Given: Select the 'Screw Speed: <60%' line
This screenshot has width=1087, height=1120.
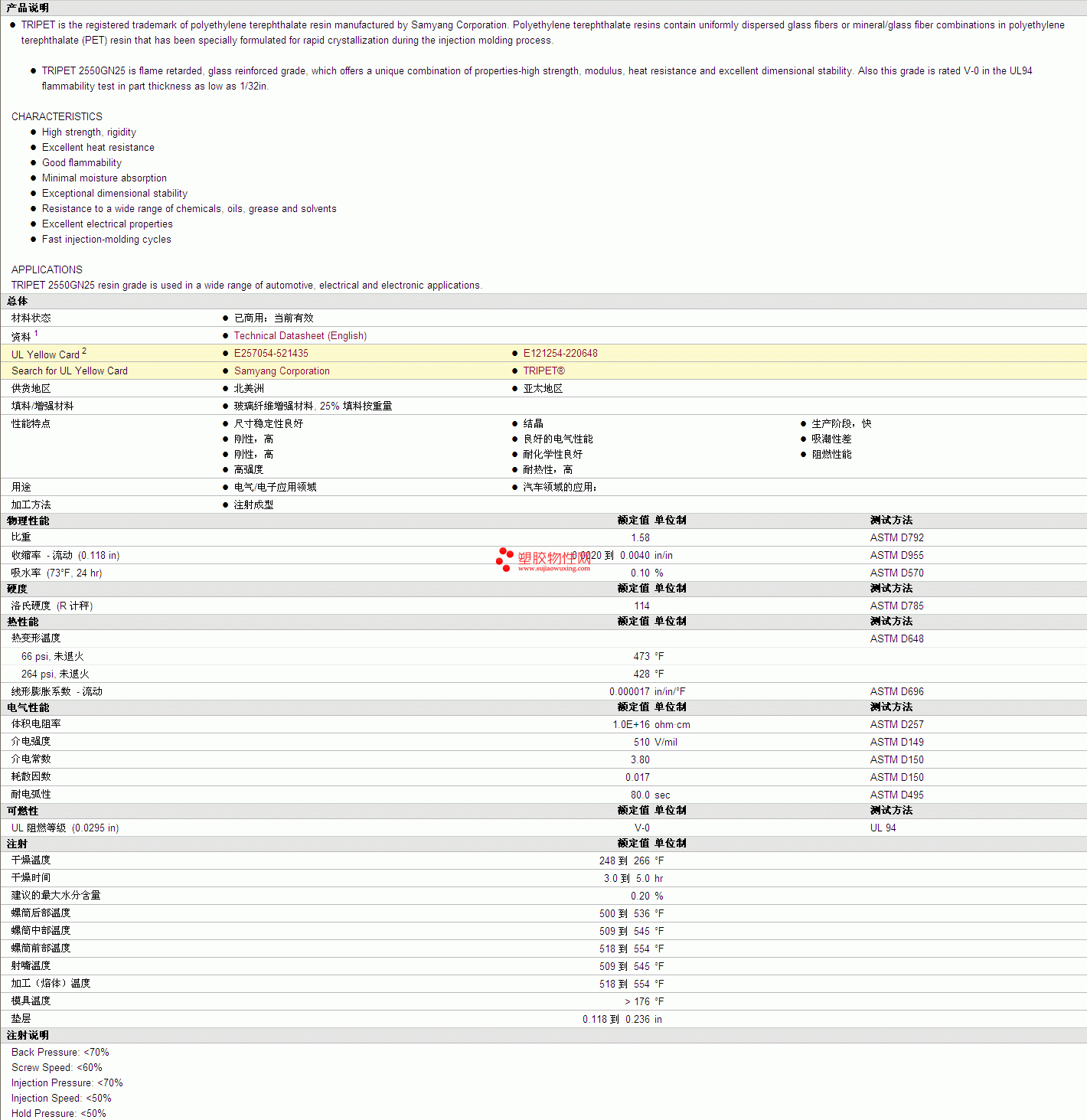Looking at the screenshot, I should click(57, 1068).
